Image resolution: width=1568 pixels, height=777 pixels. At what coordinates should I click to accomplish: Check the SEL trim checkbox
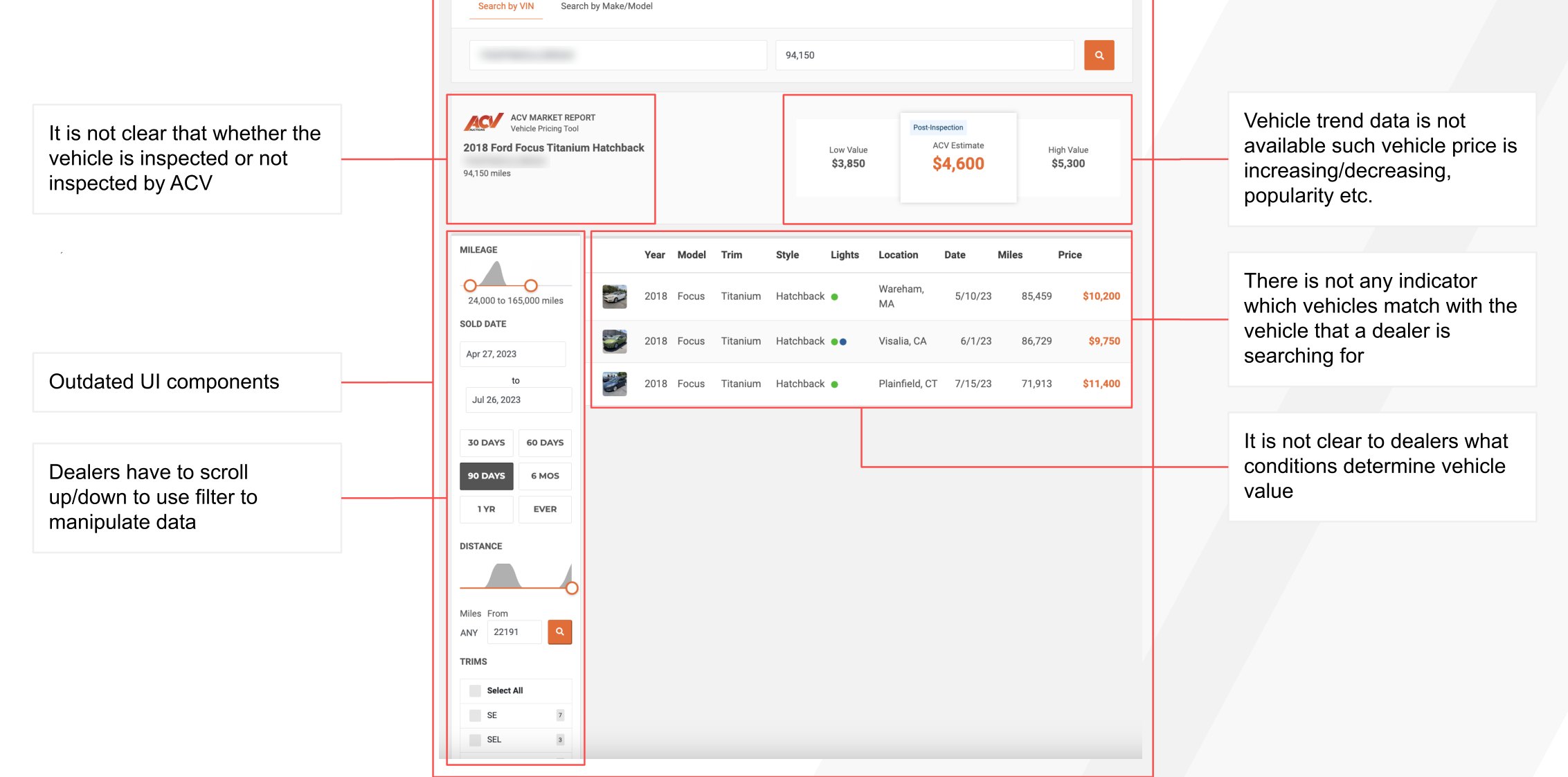click(x=475, y=740)
